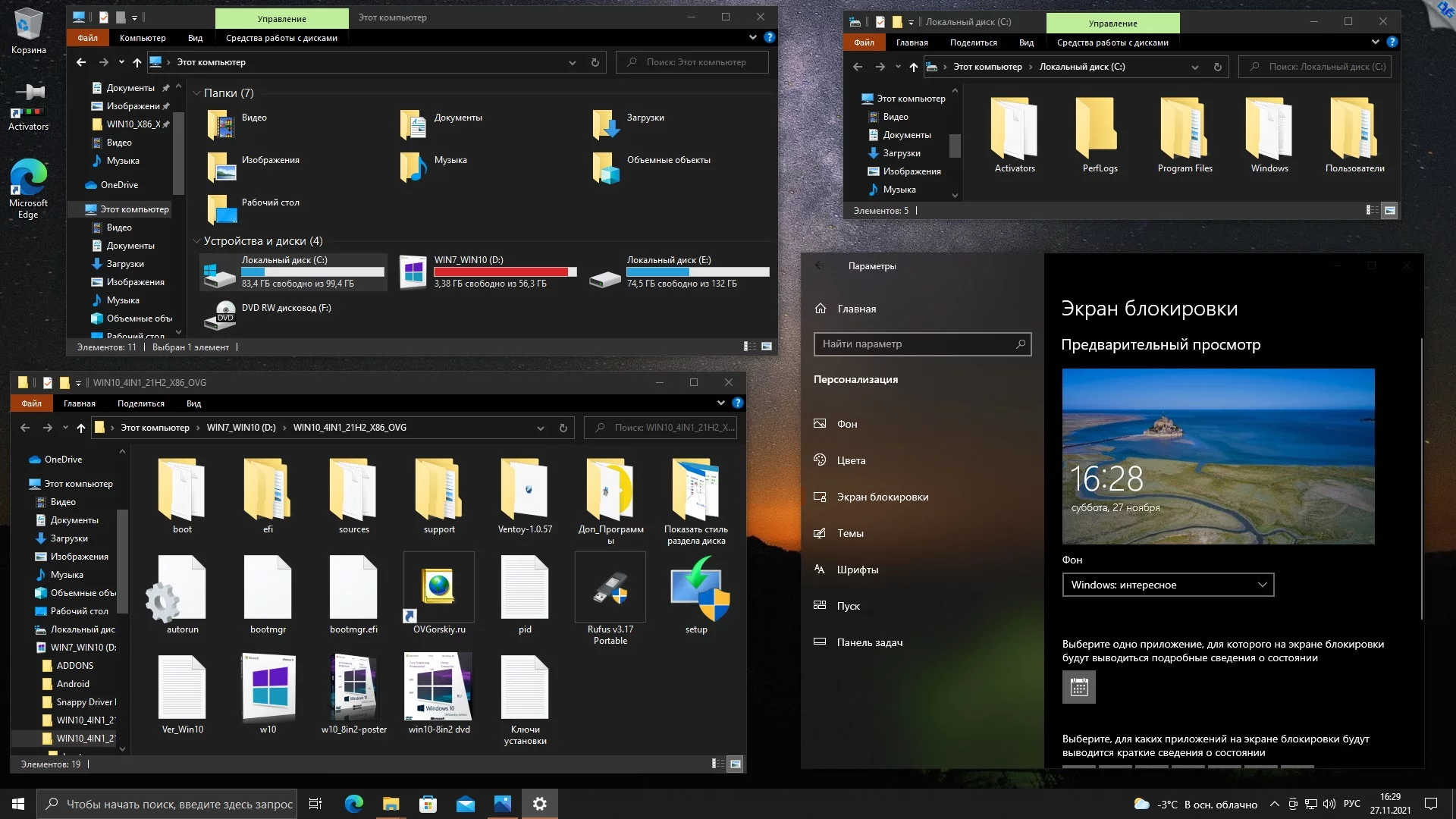Open the lock screen background dropdown

point(1168,585)
